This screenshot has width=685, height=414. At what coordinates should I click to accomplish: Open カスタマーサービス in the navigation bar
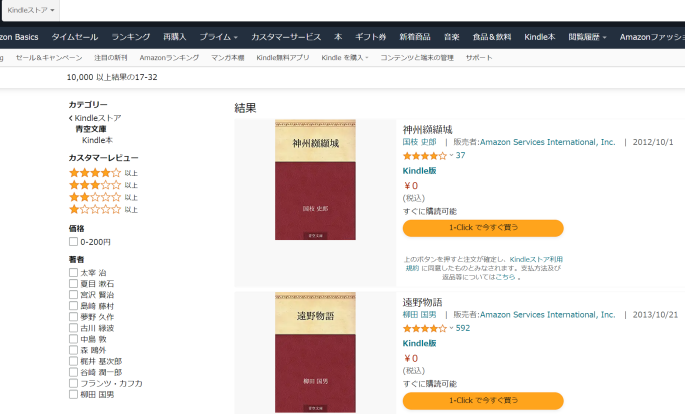286,37
